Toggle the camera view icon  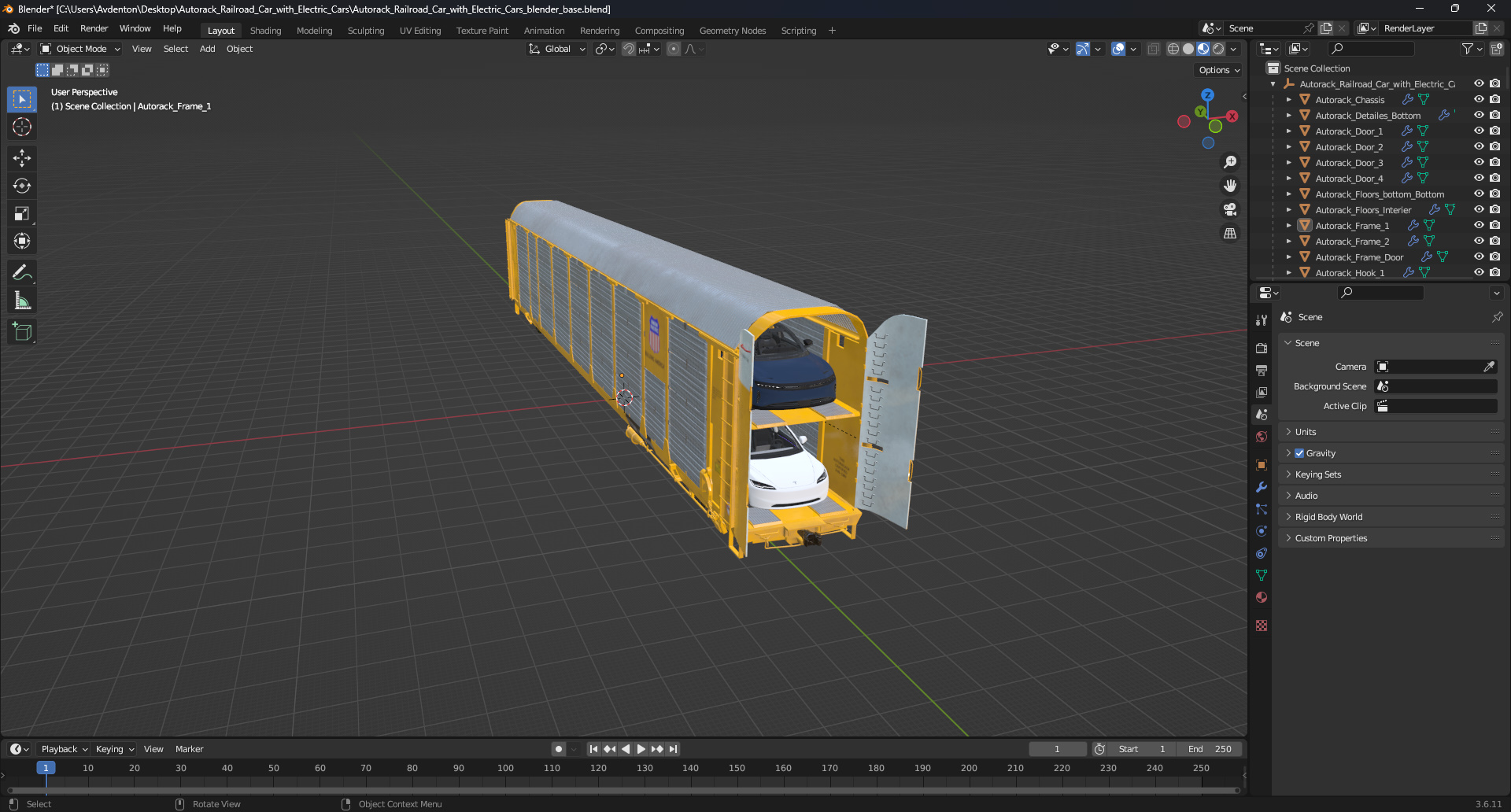(1230, 209)
